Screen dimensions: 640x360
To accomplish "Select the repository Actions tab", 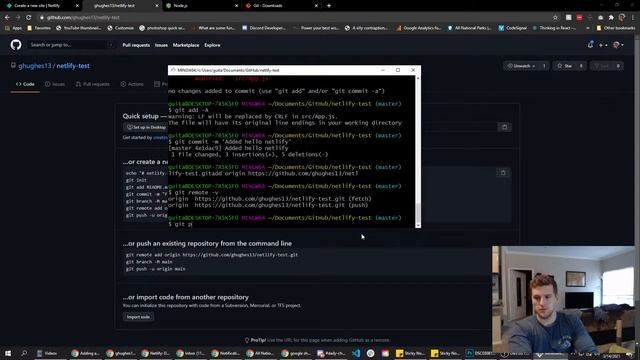I will (132, 84).
